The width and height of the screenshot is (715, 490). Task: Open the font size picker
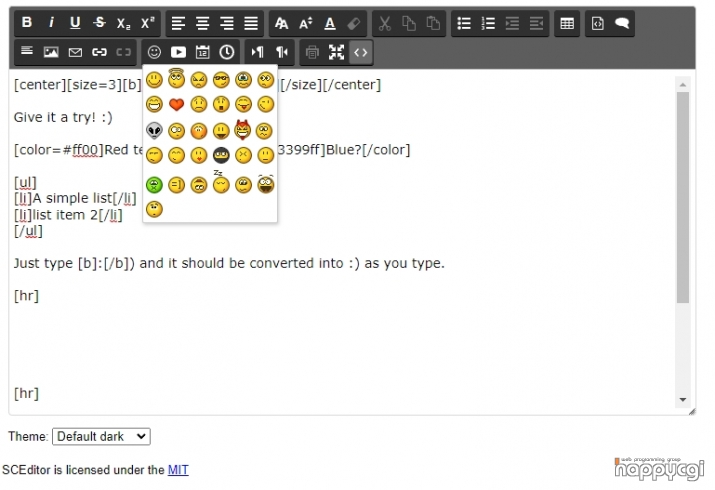306,23
